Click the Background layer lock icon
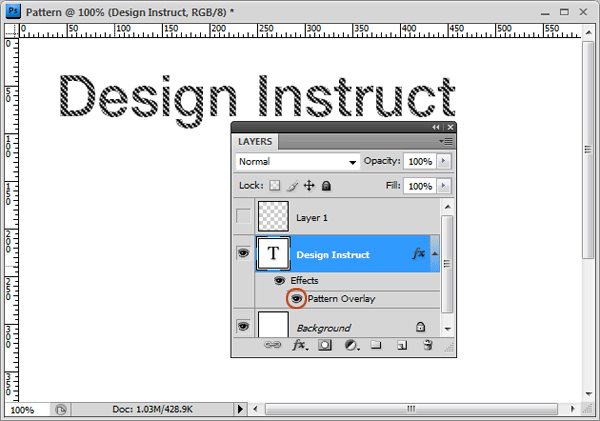600x421 pixels. point(420,327)
